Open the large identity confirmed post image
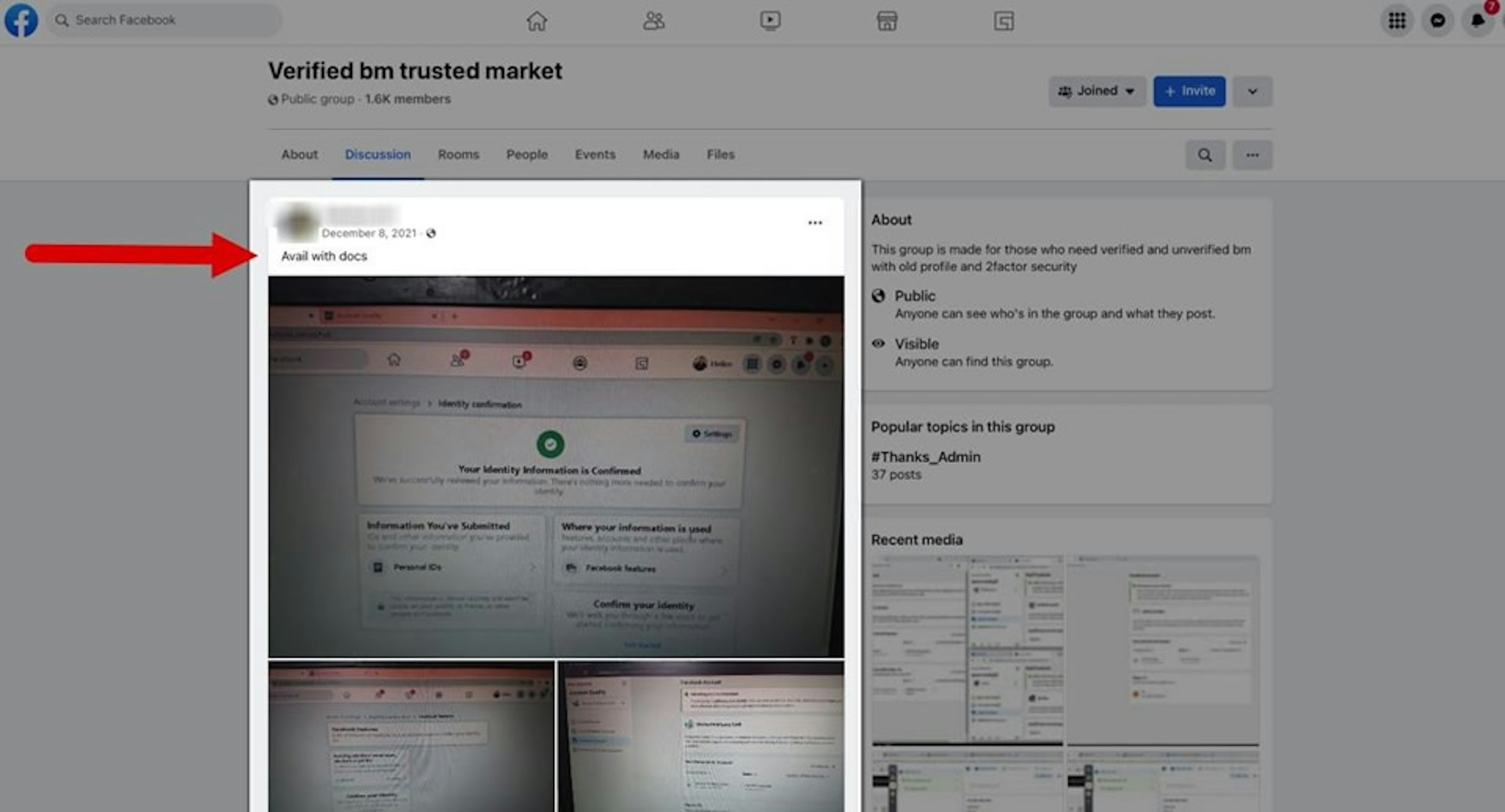 [556, 467]
